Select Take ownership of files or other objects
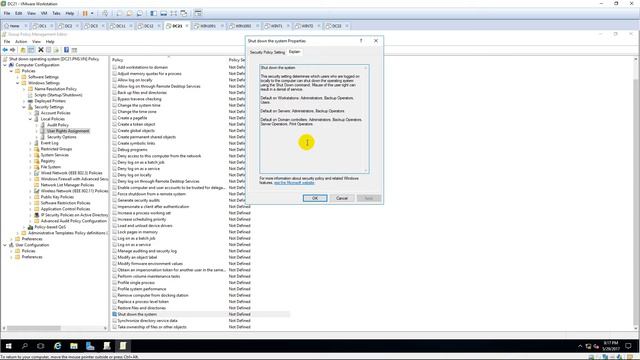640x360 pixels. click(x=152, y=327)
